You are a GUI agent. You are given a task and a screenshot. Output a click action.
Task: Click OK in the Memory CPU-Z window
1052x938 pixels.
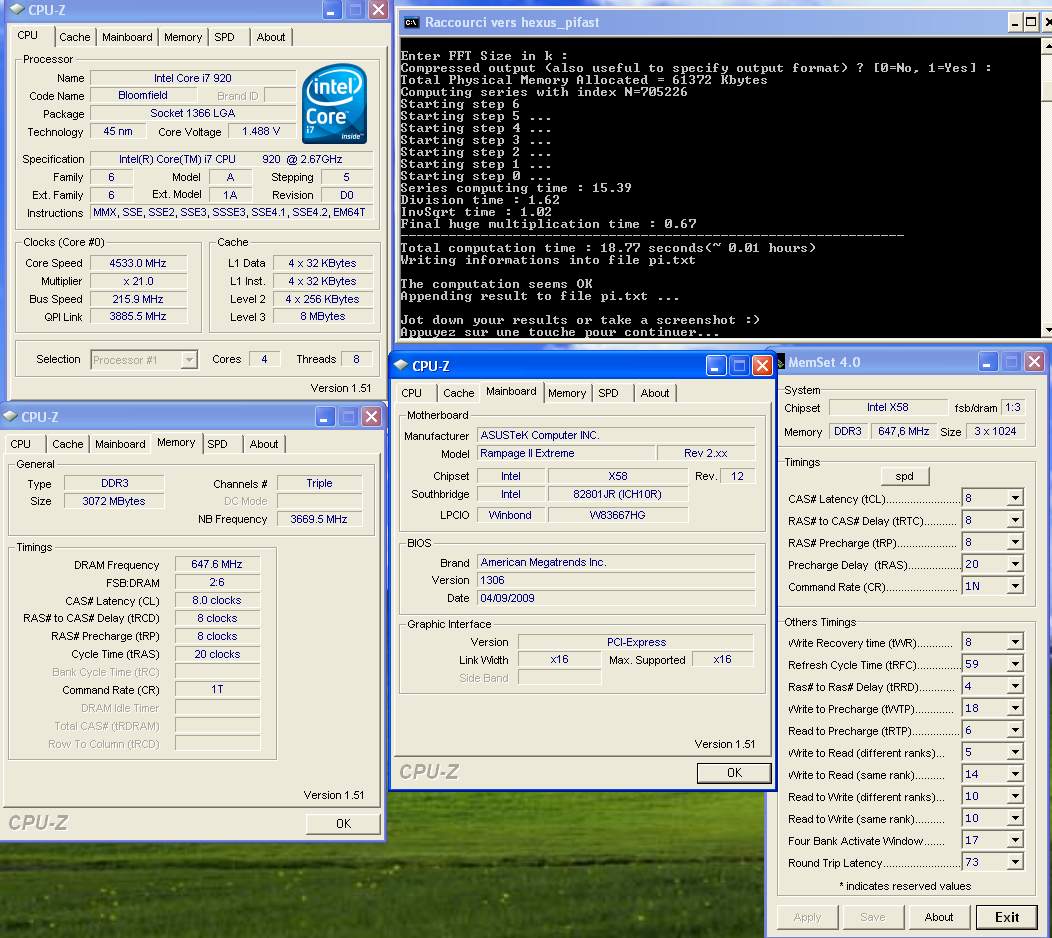343,823
